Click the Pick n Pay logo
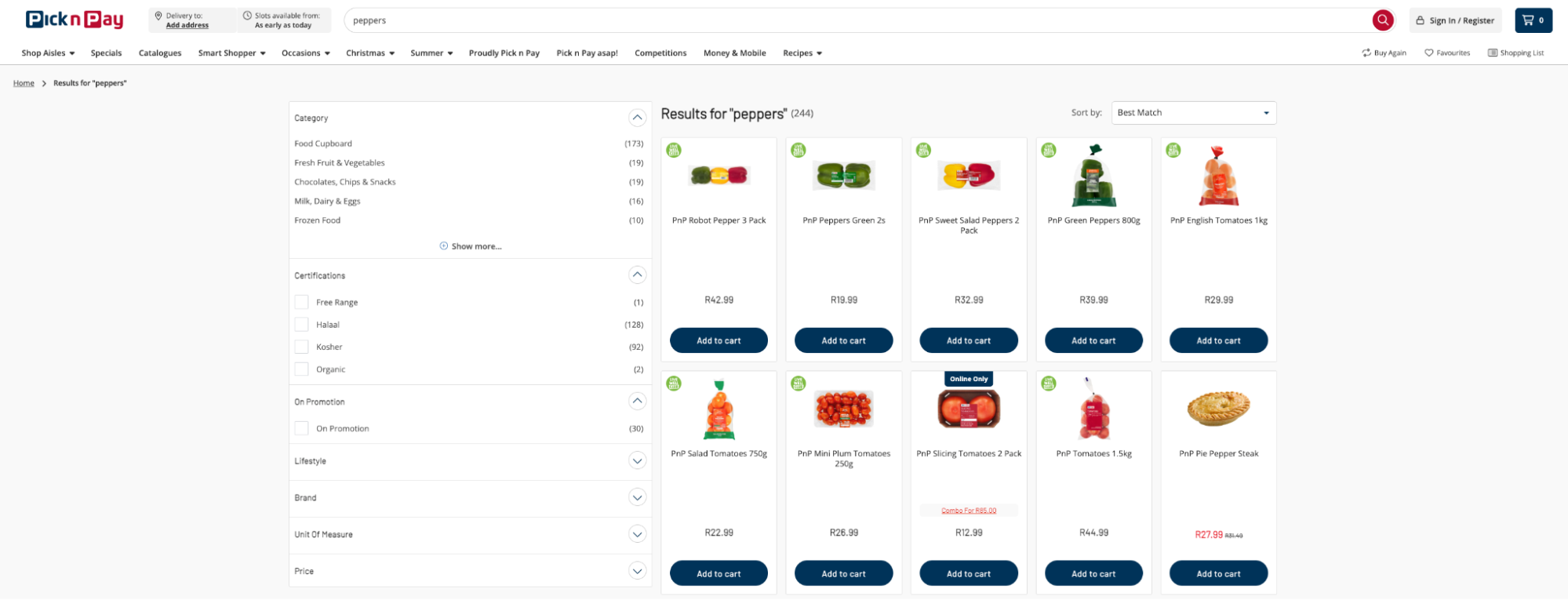Screen dimensions: 1568x600 point(75,20)
